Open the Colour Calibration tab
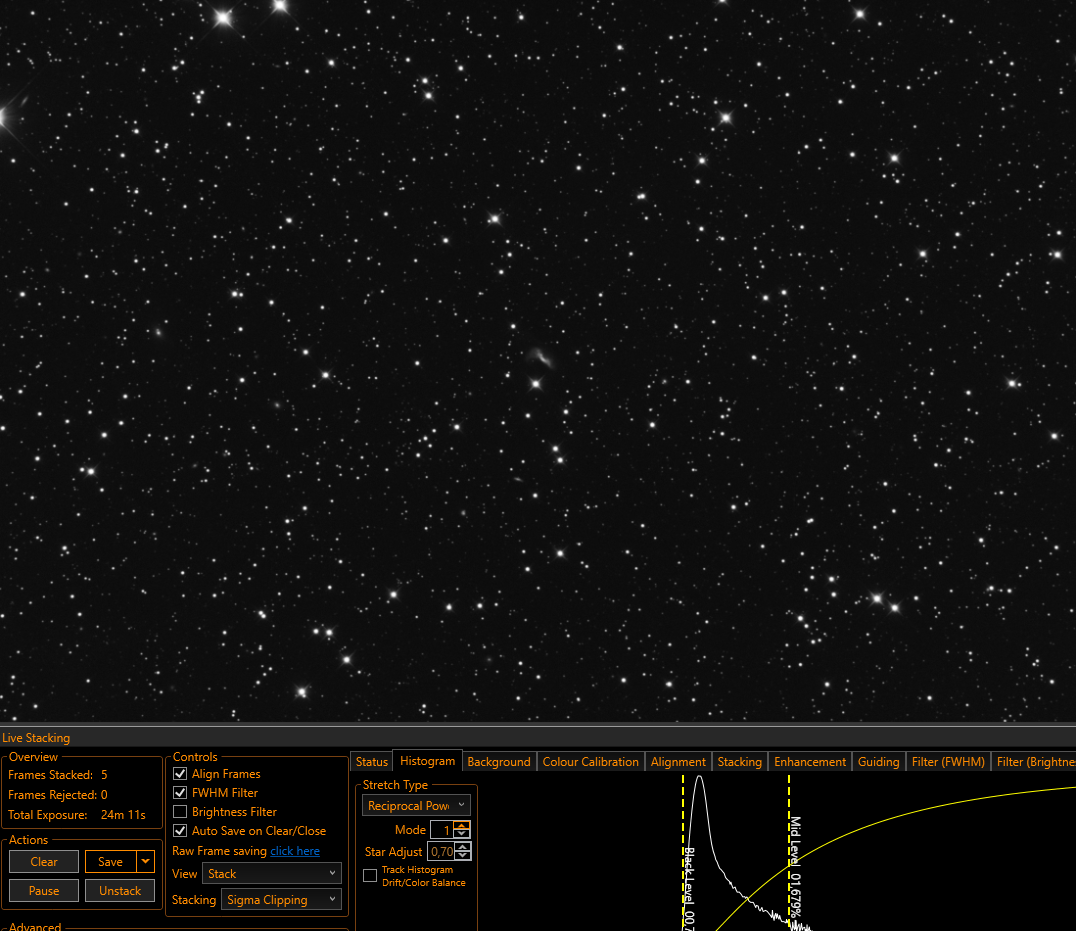Image resolution: width=1076 pixels, height=931 pixels. tap(590, 762)
